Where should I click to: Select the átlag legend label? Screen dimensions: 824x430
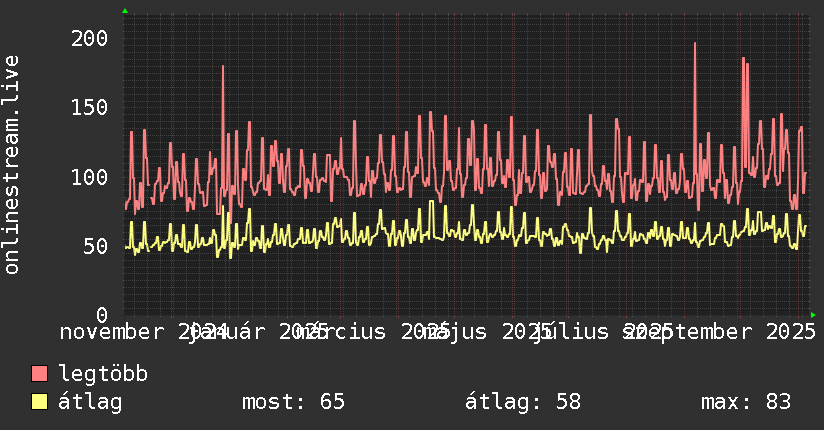point(90,402)
